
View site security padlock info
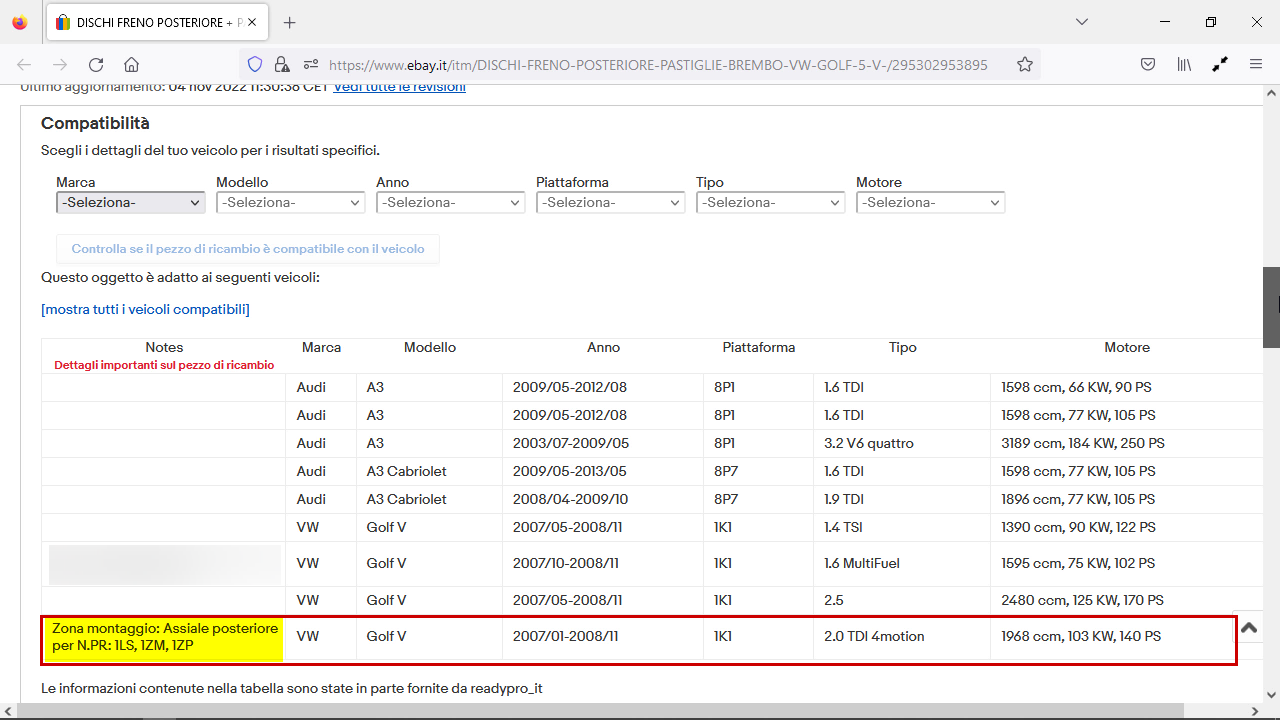(282, 64)
